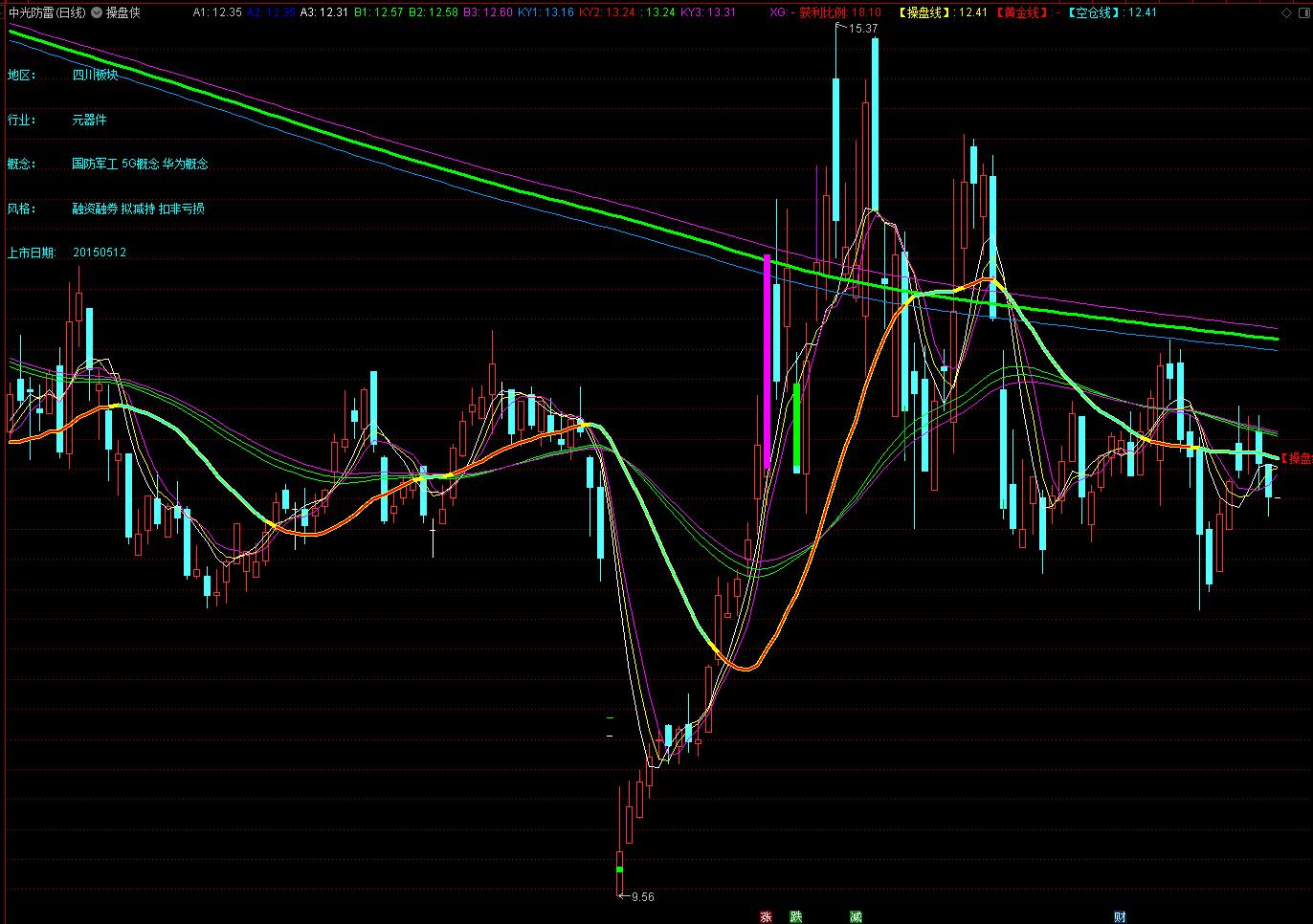This screenshot has height=924, width=1313.
Task: Select the A1: 12.35 indicator value
Action: (217, 12)
